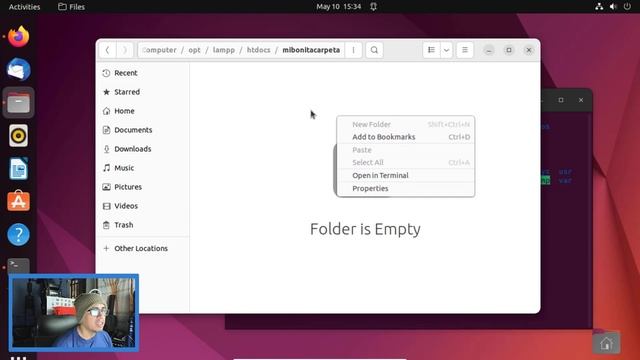The image size is (640, 360).
Task: Open Starred in the sidebar
Action: coord(142,92)
